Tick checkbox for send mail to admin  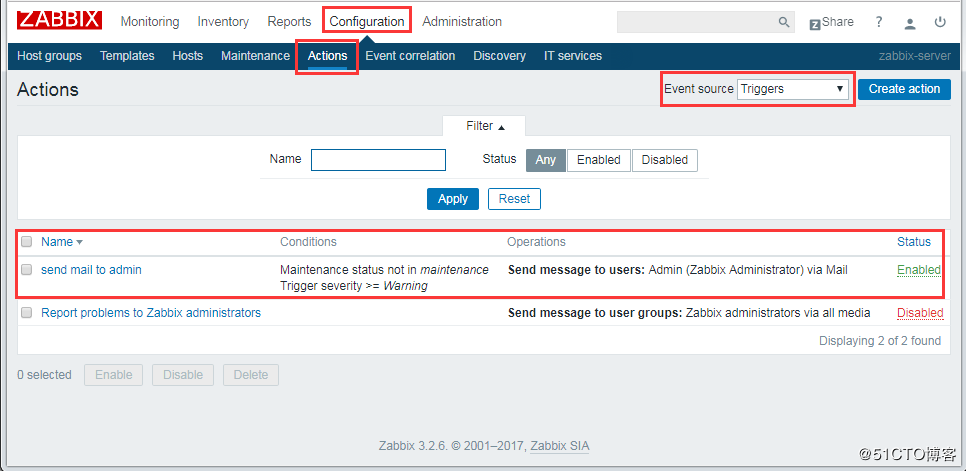26,270
